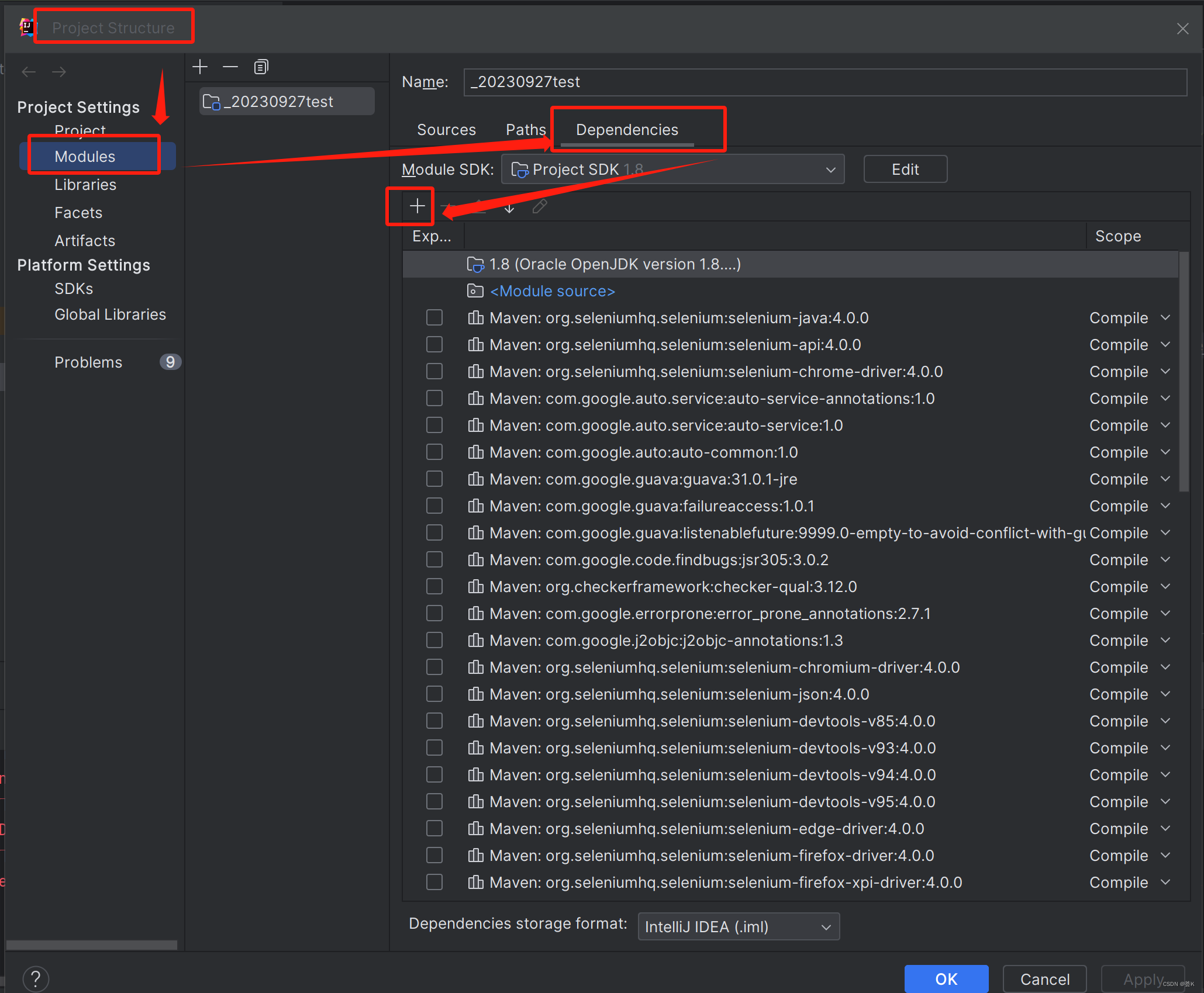Screen dimensions: 1204x993
Task: Confirm with the OK button
Action: 946,979
